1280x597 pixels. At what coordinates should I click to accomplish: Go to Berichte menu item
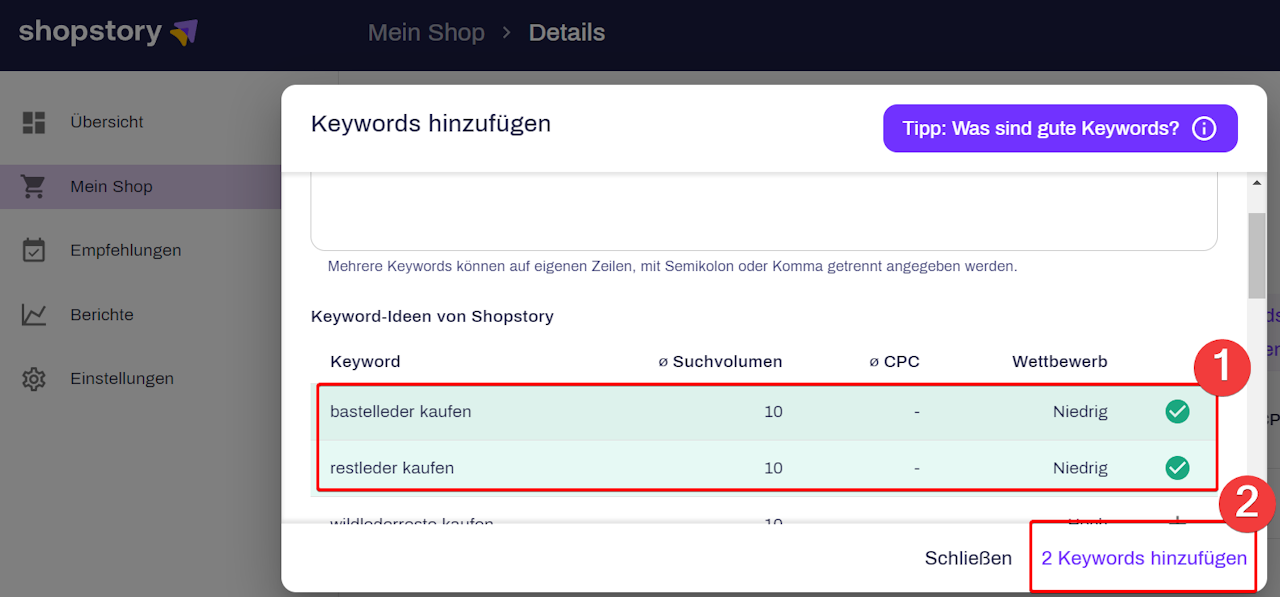[101, 314]
